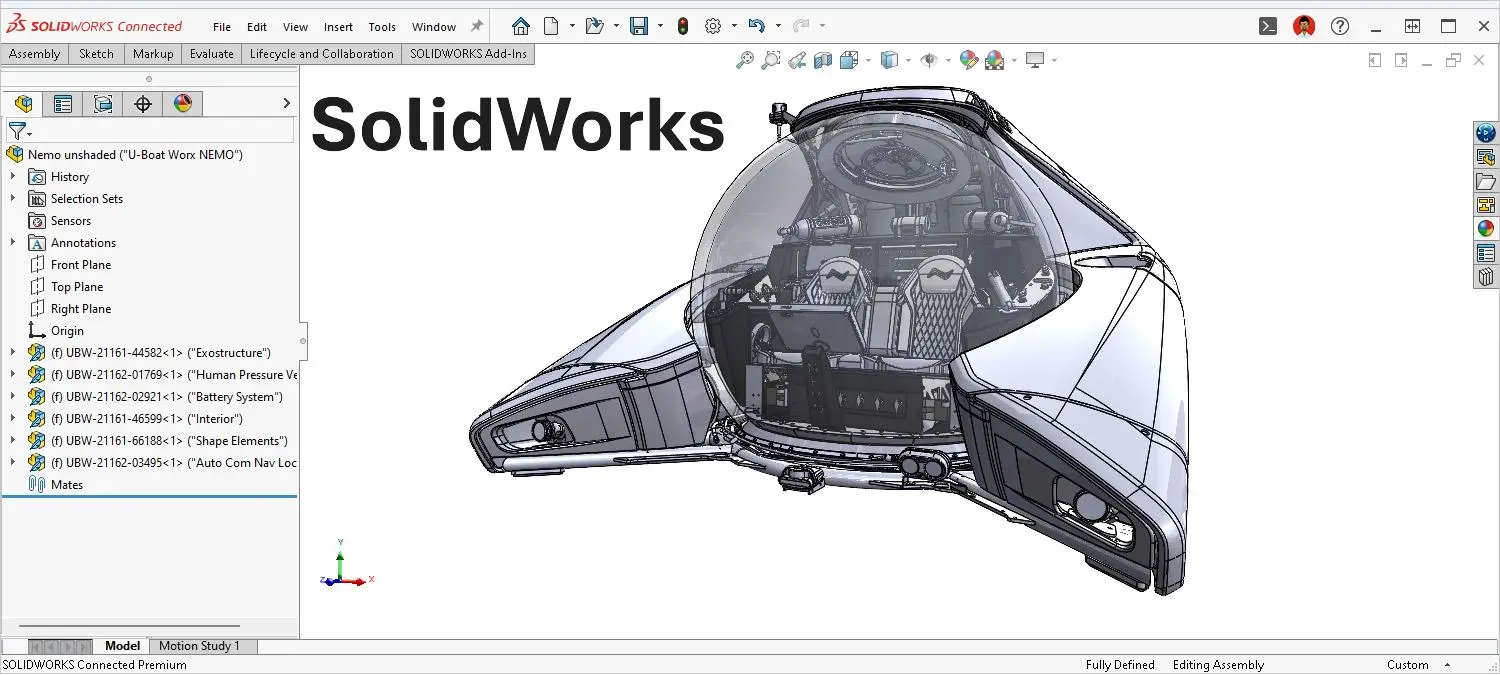1500x675 pixels.
Task: Open the Tools menu
Action: pos(382,27)
